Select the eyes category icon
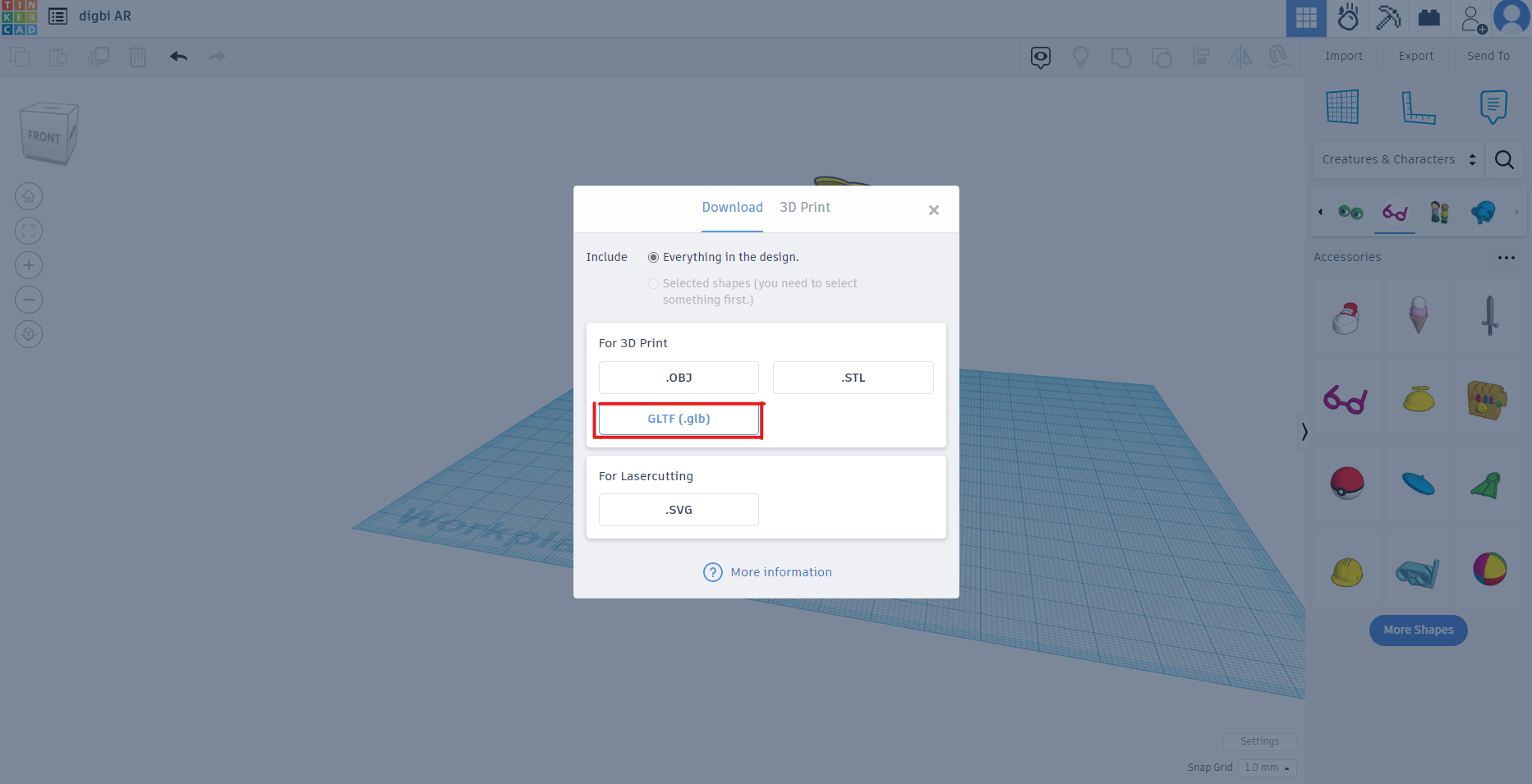This screenshot has height=784, width=1532. click(1350, 213)
